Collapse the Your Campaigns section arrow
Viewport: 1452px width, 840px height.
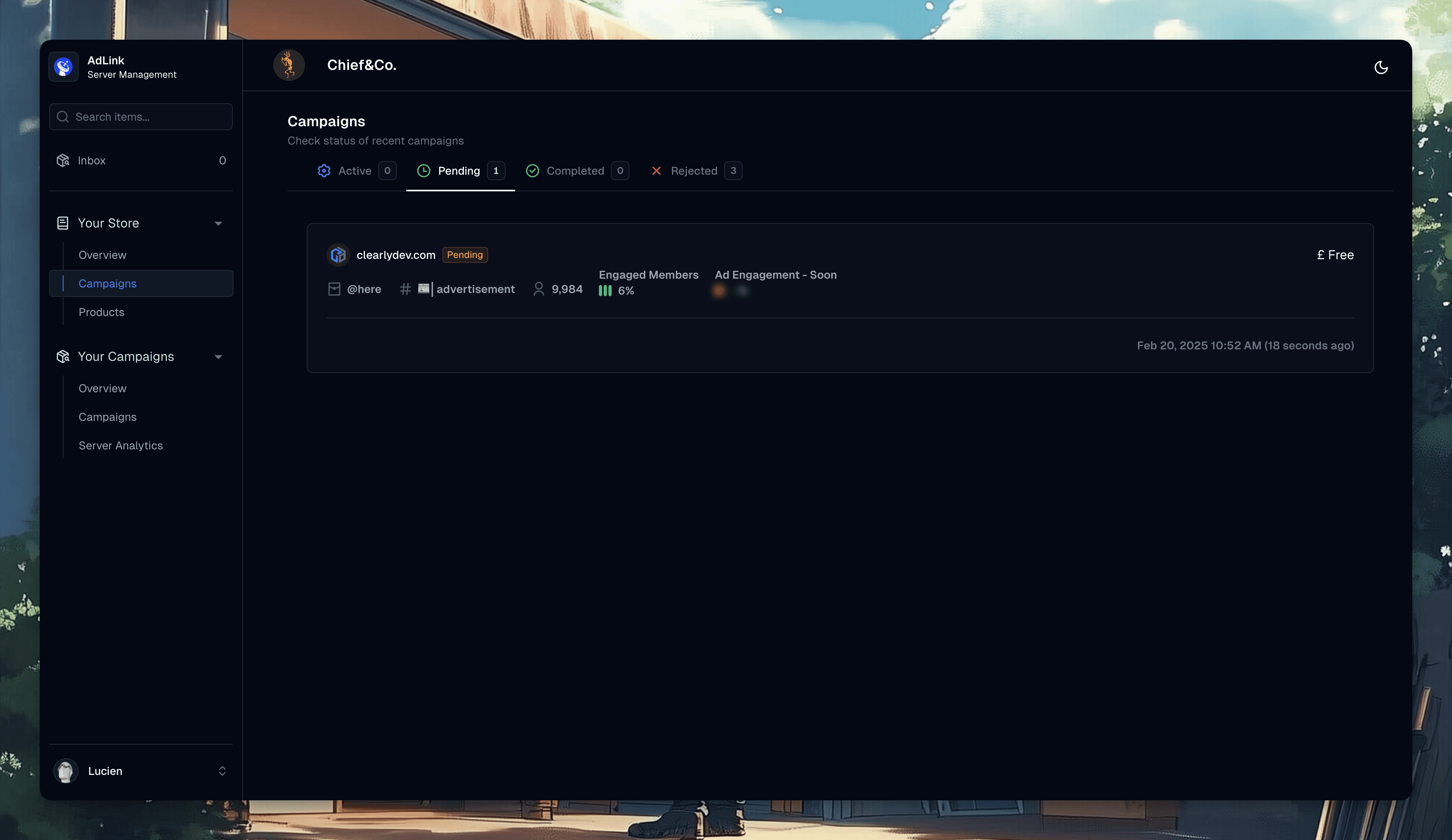pos(218,357)
